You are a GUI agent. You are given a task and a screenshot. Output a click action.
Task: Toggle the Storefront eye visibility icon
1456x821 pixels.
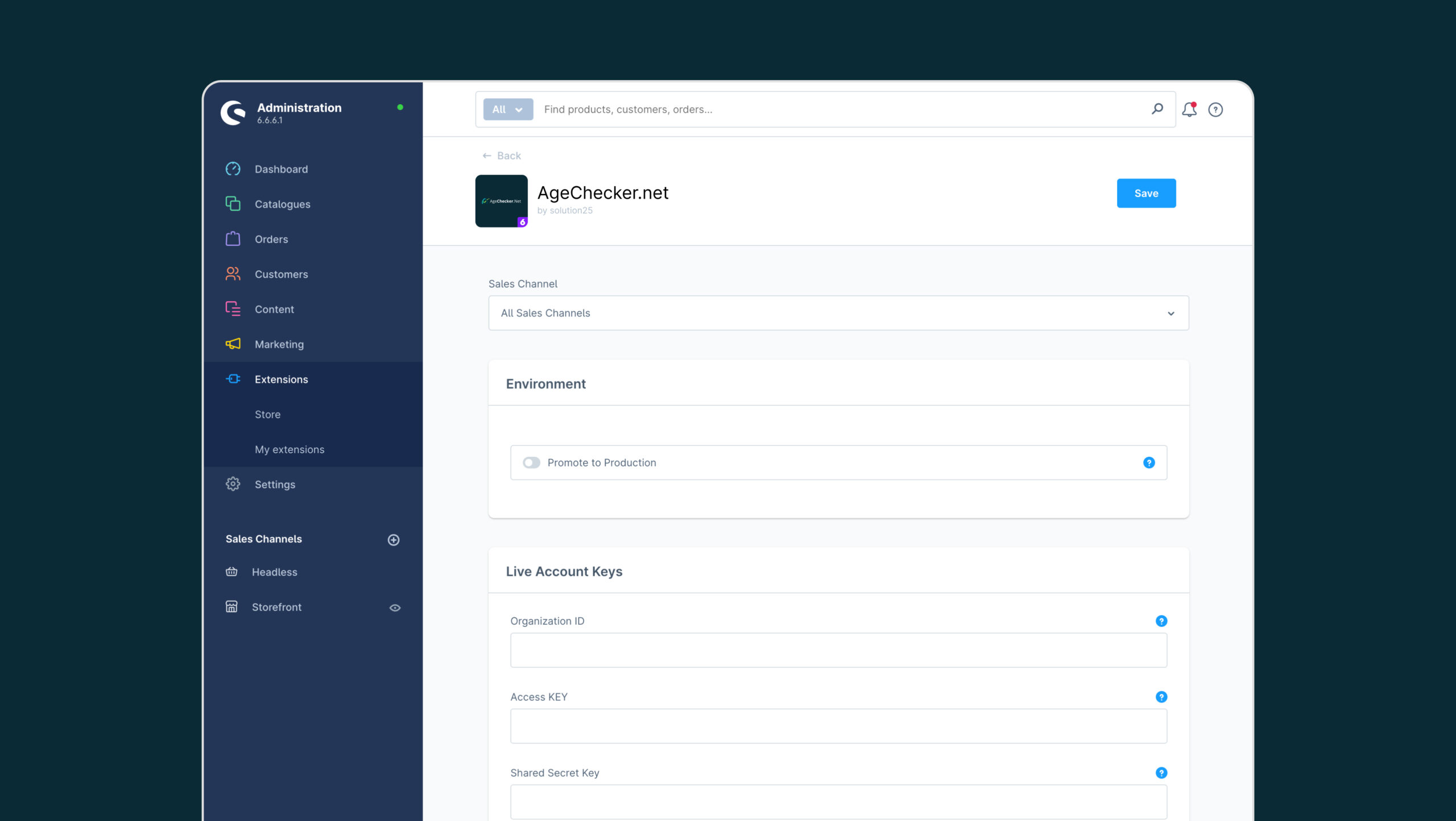point(395,608)
